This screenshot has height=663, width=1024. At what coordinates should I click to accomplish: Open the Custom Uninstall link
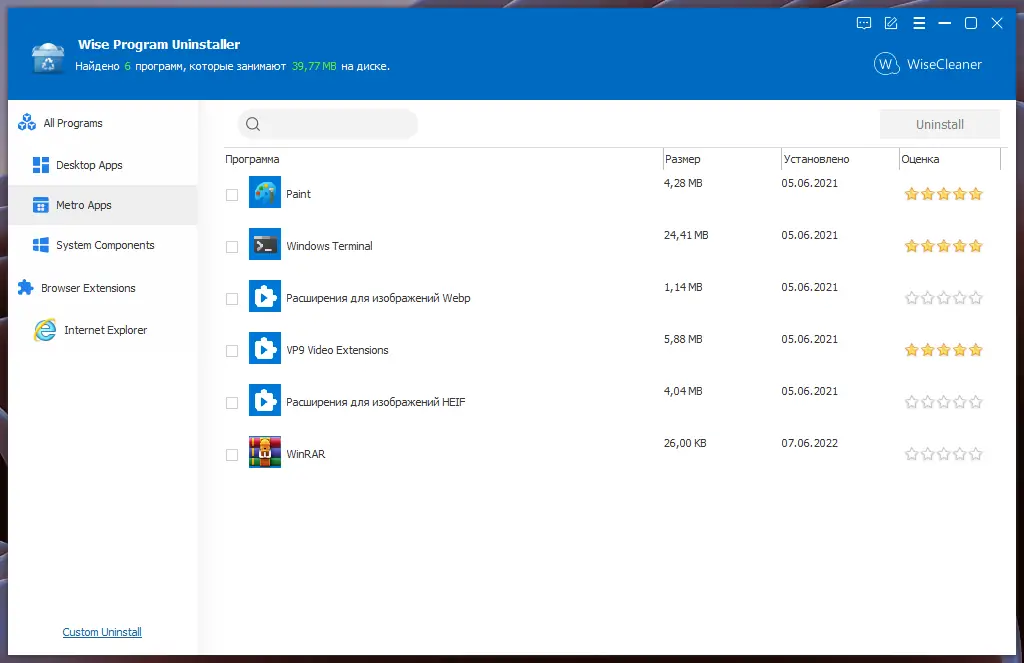(x=101, y=631)
